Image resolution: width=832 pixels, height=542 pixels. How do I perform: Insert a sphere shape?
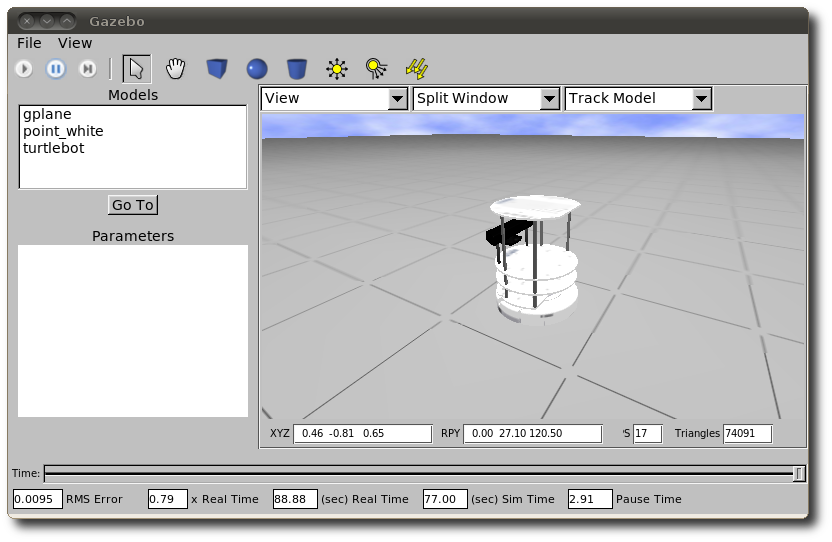257,69
